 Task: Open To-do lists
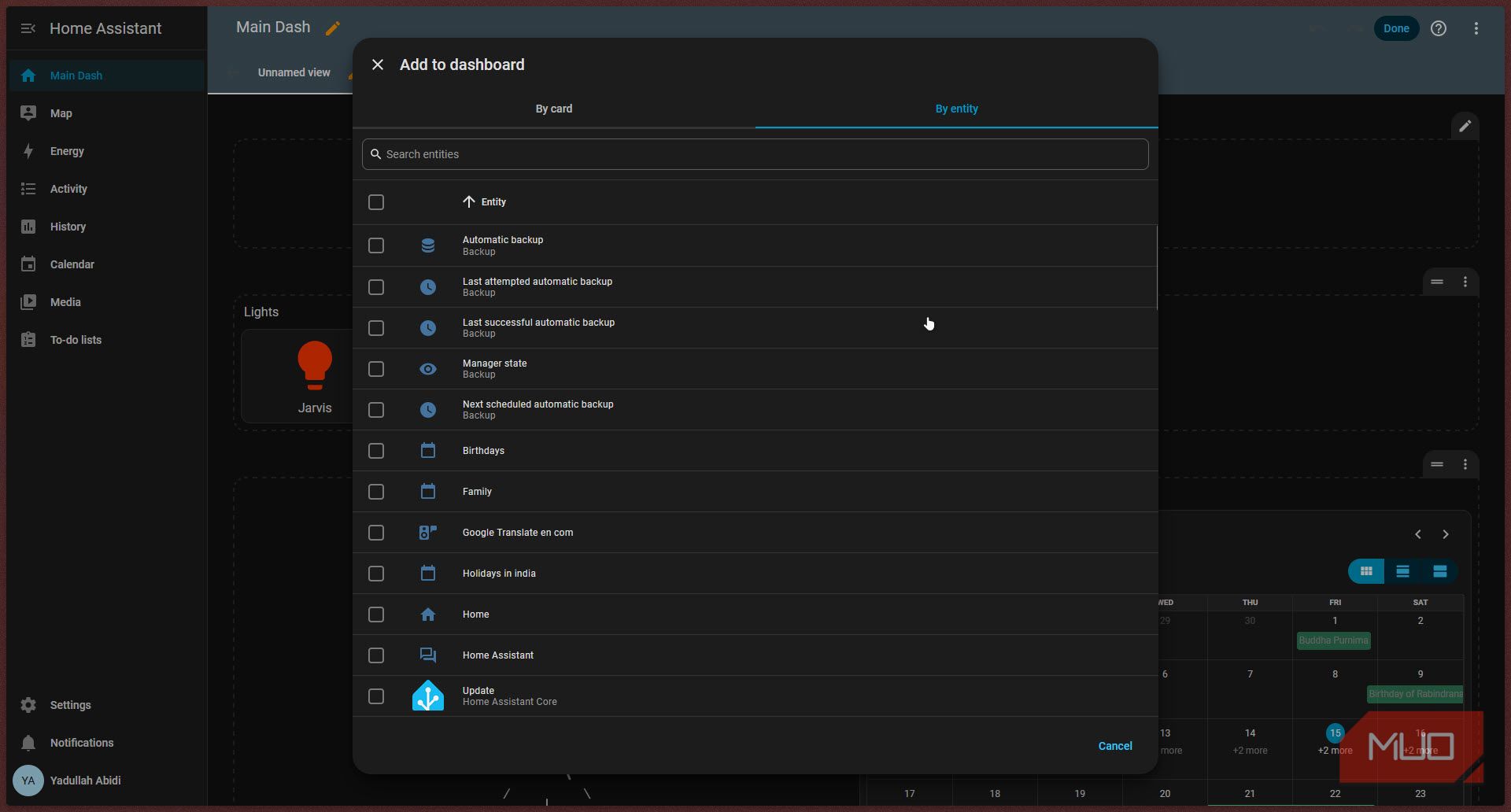tap(107, 340)
